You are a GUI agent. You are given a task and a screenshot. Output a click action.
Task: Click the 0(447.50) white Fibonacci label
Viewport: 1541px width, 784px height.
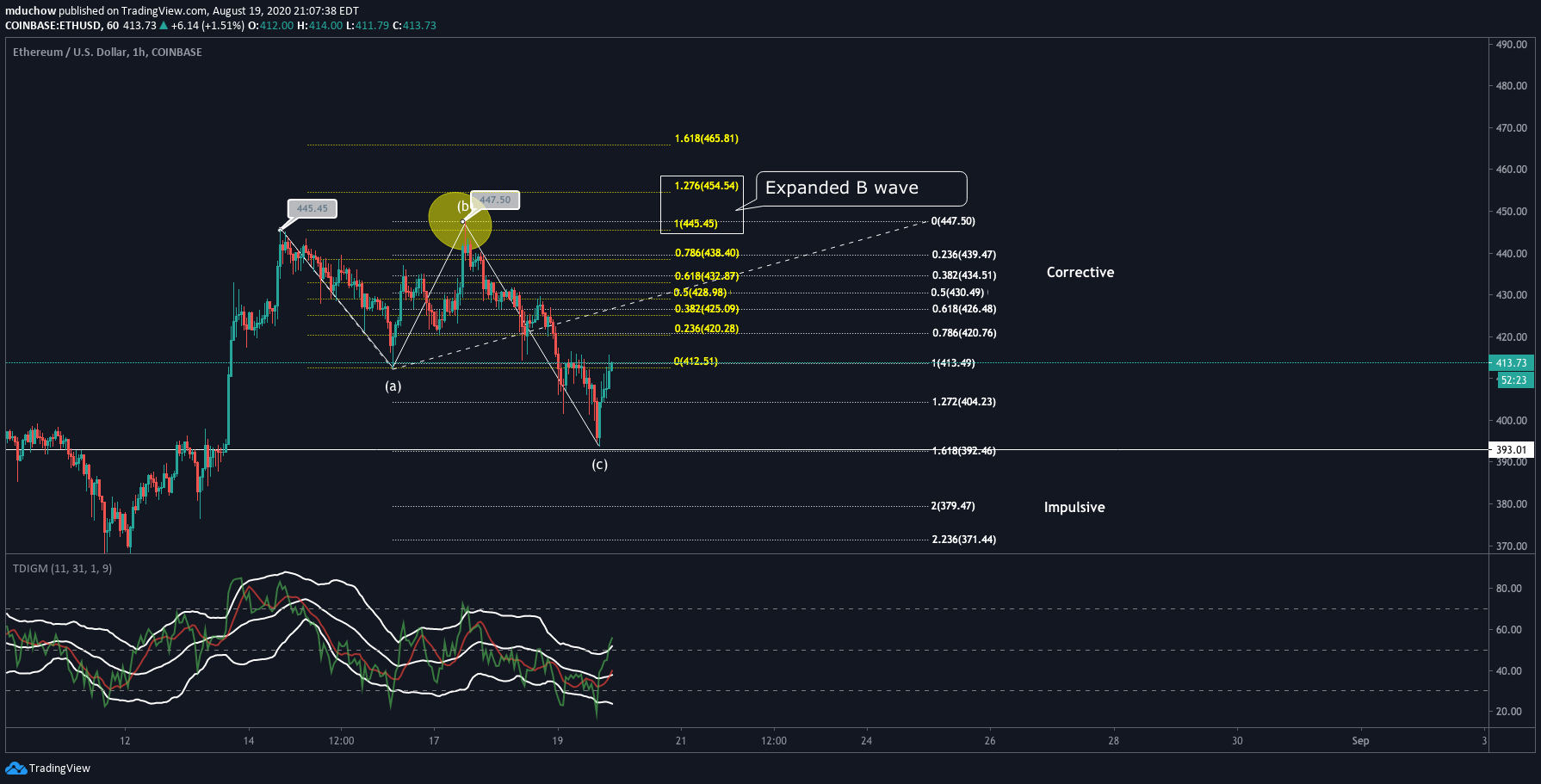(953, 221)
